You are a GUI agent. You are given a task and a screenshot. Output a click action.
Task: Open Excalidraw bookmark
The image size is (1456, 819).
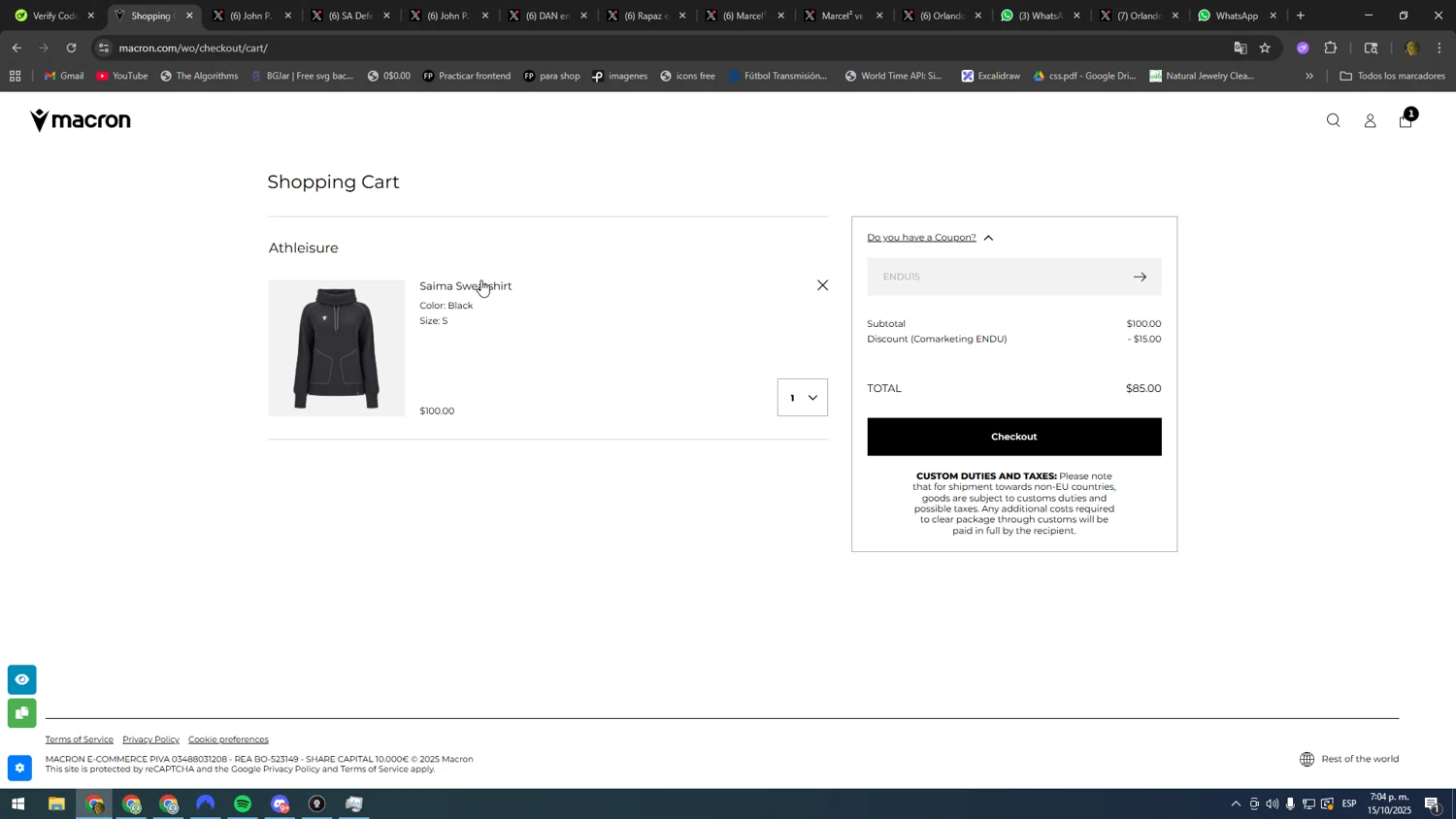click(x=990, y=76)
